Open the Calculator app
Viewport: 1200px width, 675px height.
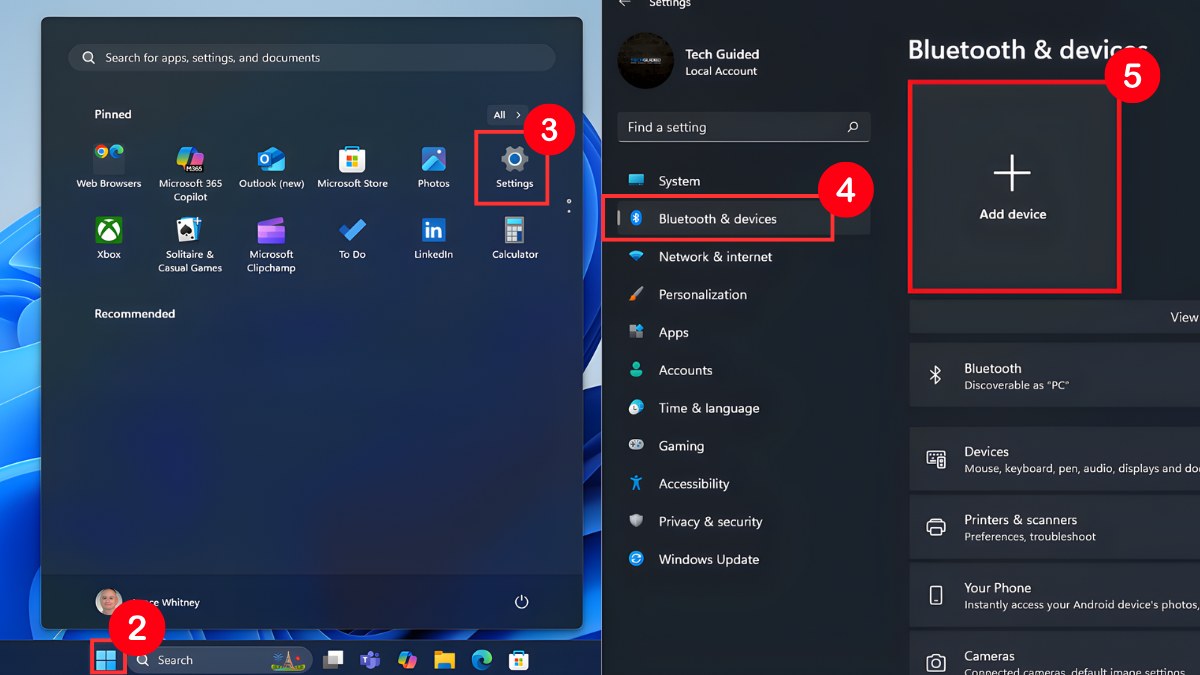tap(515, 238)
